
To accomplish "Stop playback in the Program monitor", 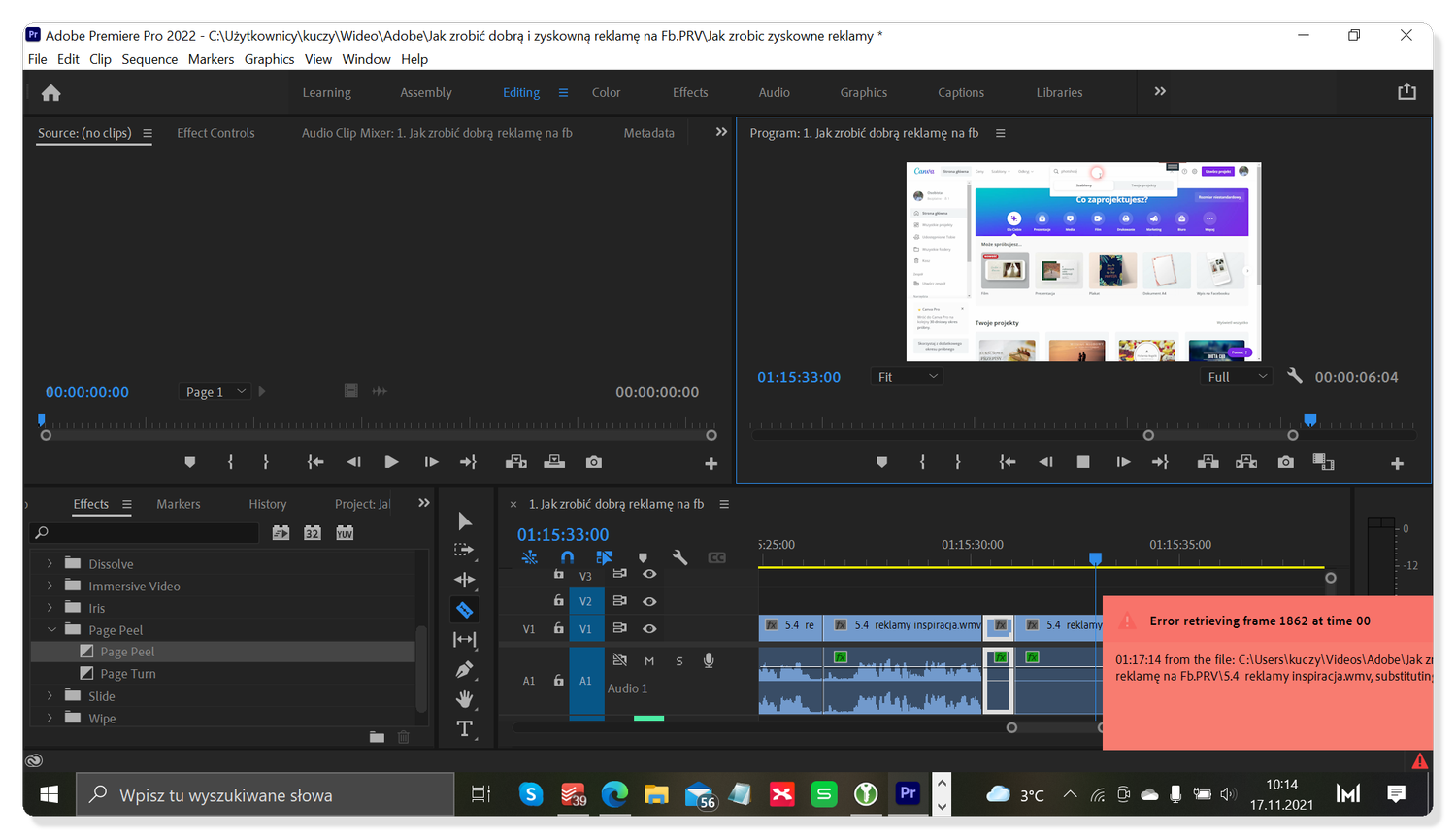I will [1082, 462].
